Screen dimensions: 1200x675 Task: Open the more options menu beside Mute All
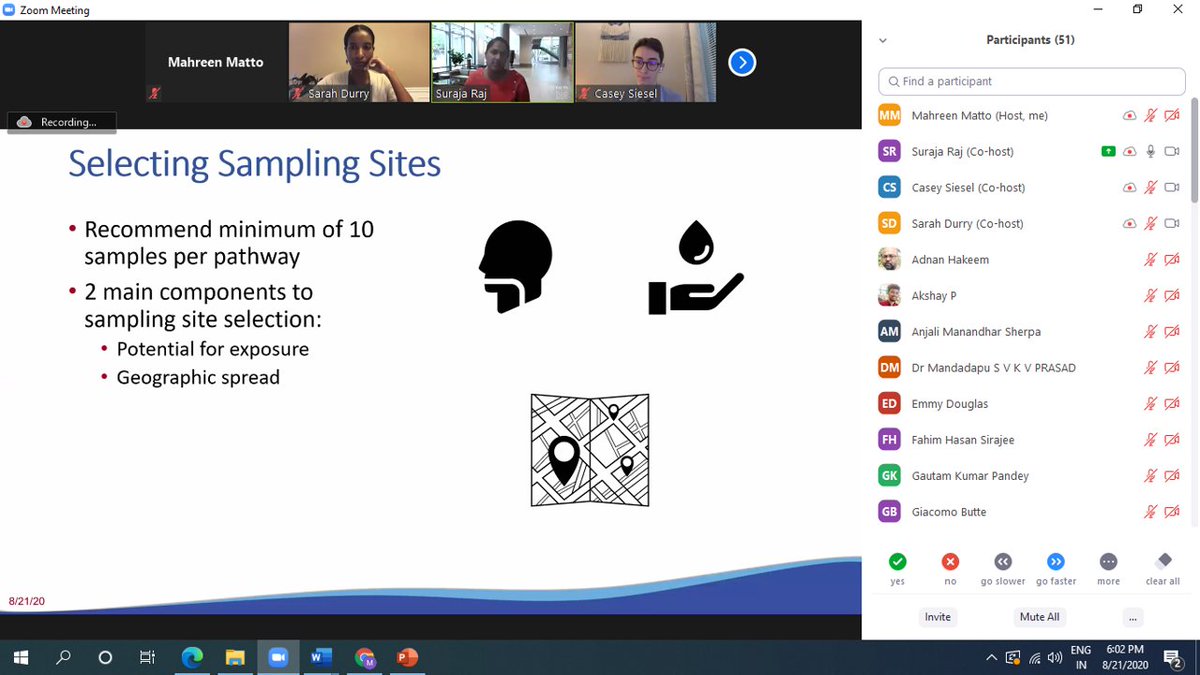[1132, 617]
